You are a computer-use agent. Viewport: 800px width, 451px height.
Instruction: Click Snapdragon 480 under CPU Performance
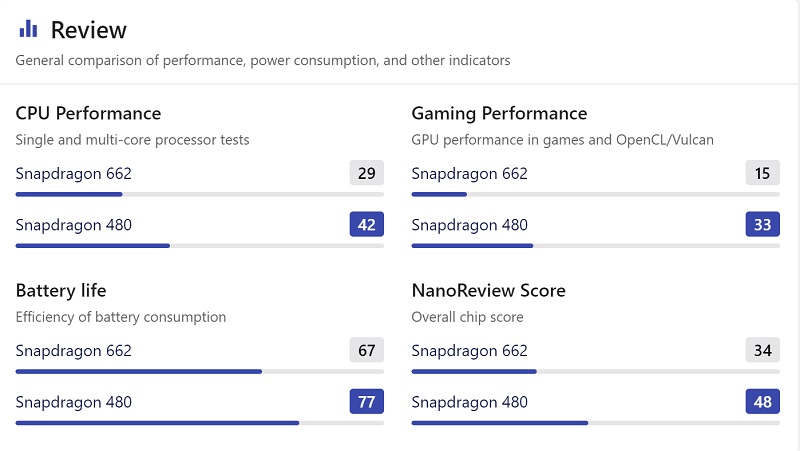point(73,225)
